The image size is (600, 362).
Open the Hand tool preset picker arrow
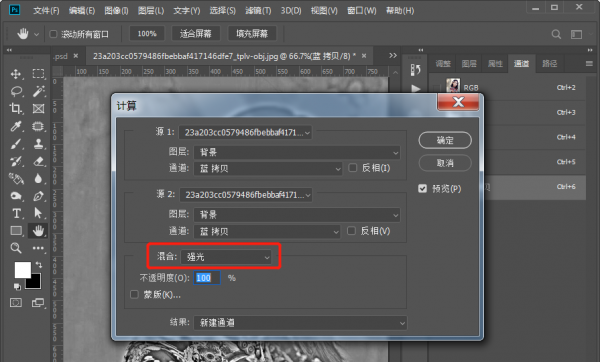(x=36, y=34)
